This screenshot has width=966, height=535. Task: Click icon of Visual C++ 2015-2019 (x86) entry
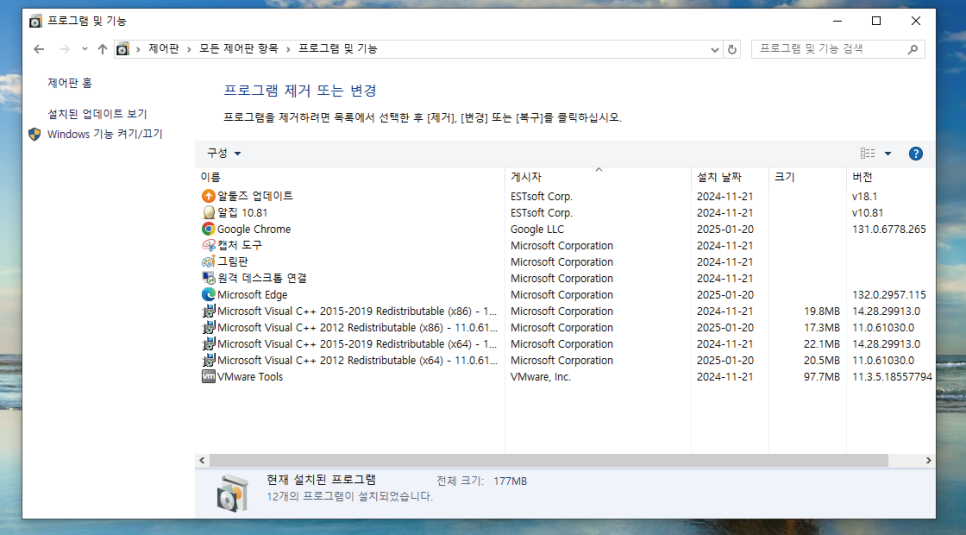tap(208, 311)
